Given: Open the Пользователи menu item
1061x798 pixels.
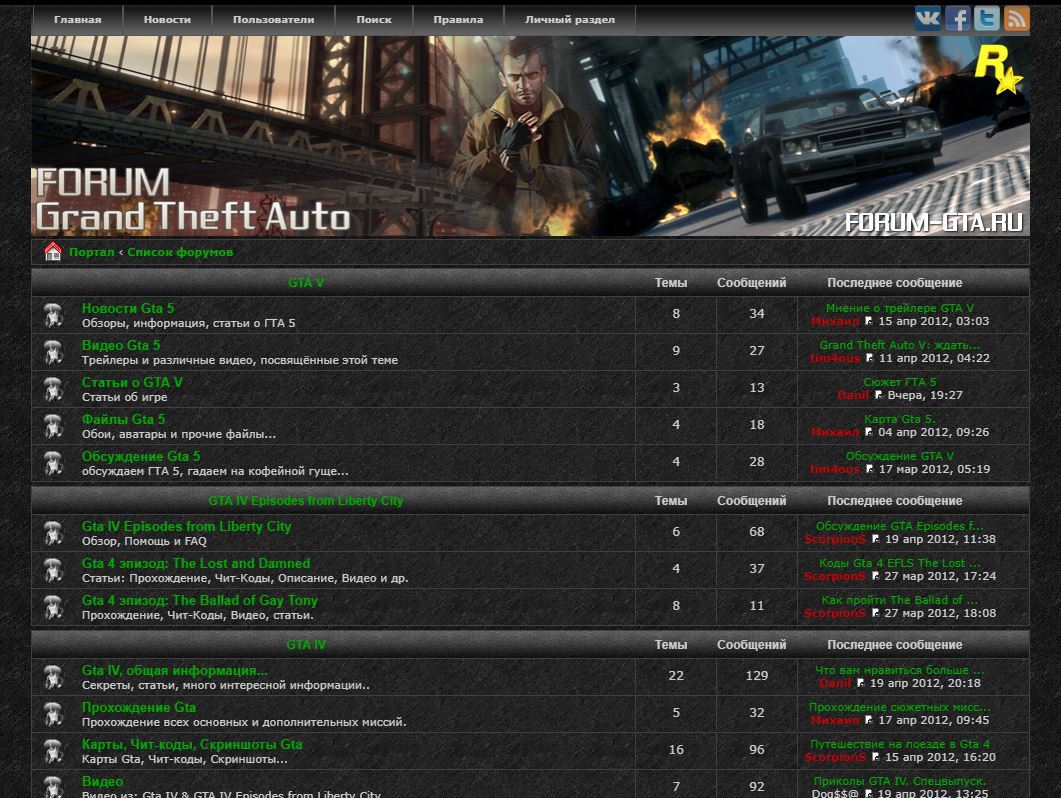Looking at the screenshot, I should 273,19.
